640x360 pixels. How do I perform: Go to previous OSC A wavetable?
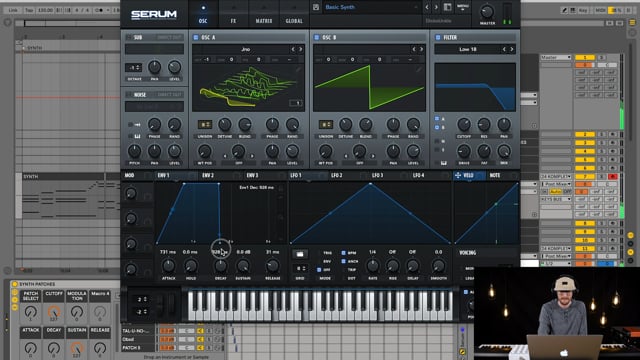(293, 49)
